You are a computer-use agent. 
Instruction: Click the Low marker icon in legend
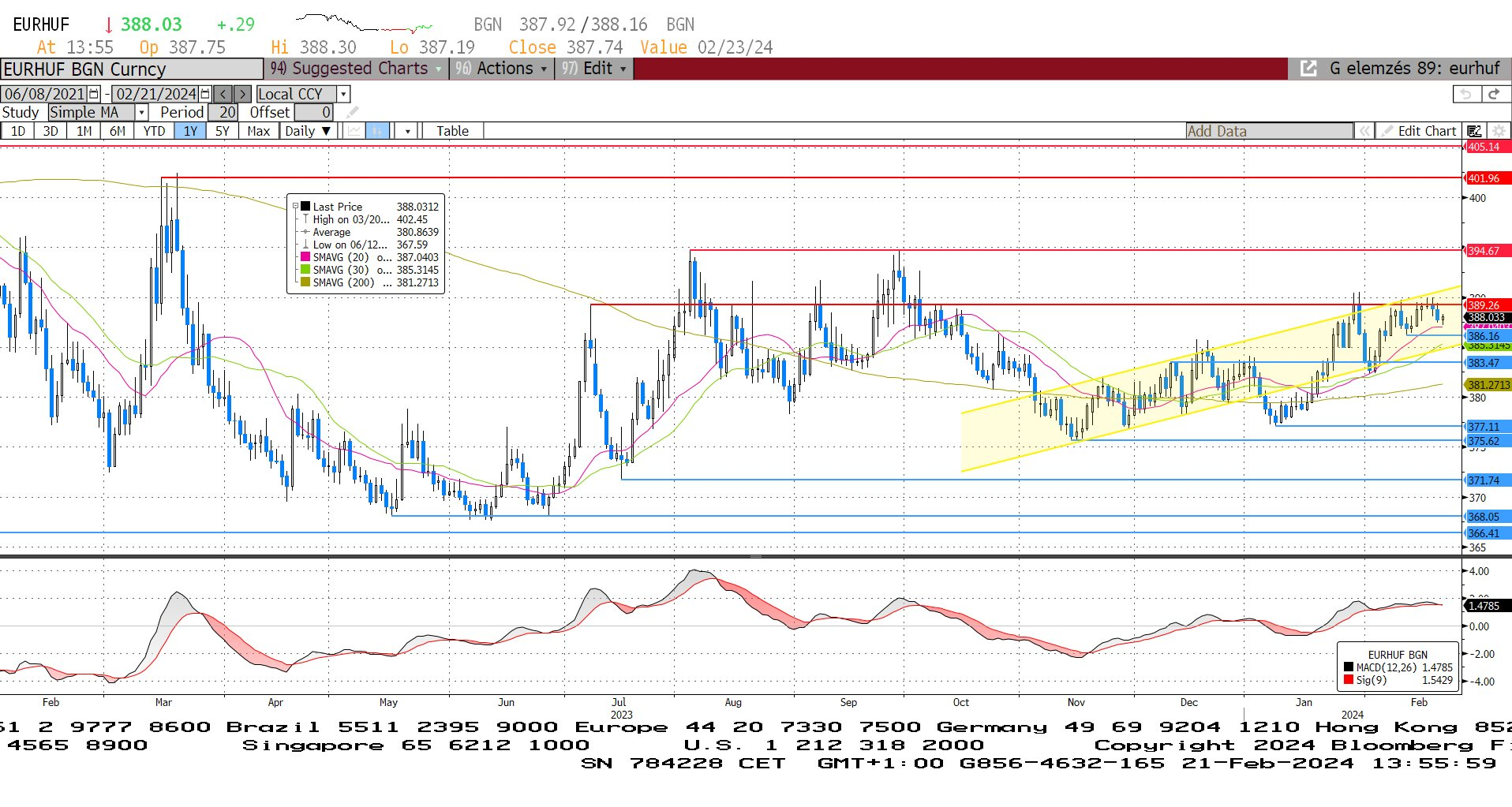[305, 245]
